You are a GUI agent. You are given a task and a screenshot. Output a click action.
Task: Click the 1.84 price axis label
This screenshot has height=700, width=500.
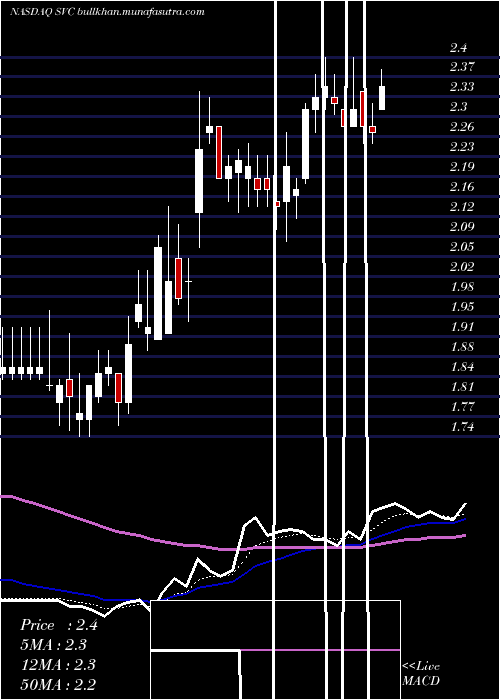tap(462, 367)
